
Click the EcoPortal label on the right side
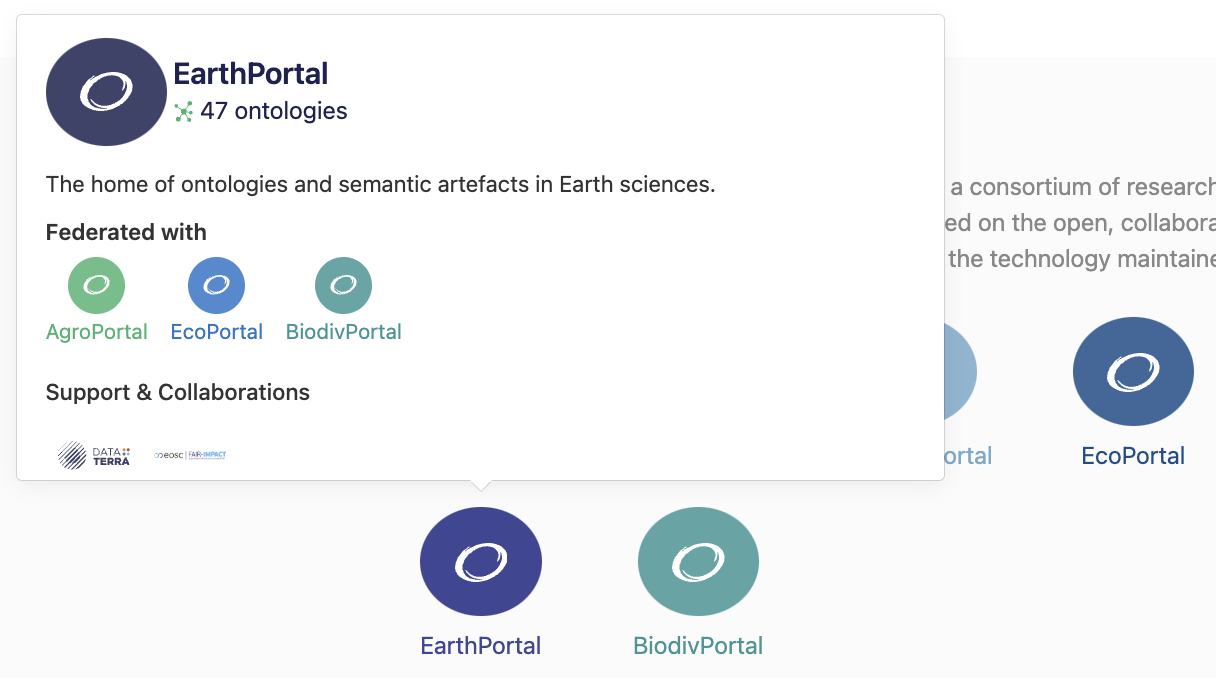tap(1133, 455)
